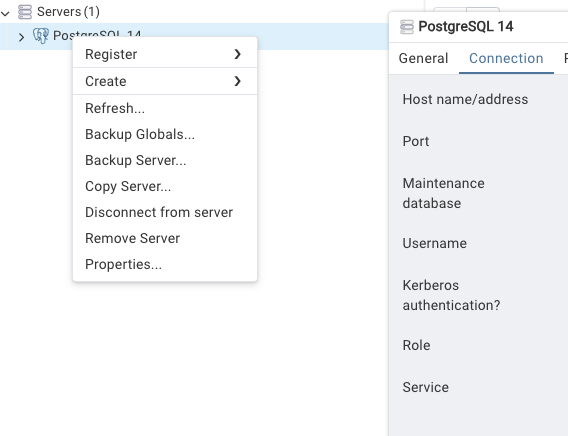568x436 pixels.
Task: Click the Kerberos authentication? label
Action: [x=451, y=295]
